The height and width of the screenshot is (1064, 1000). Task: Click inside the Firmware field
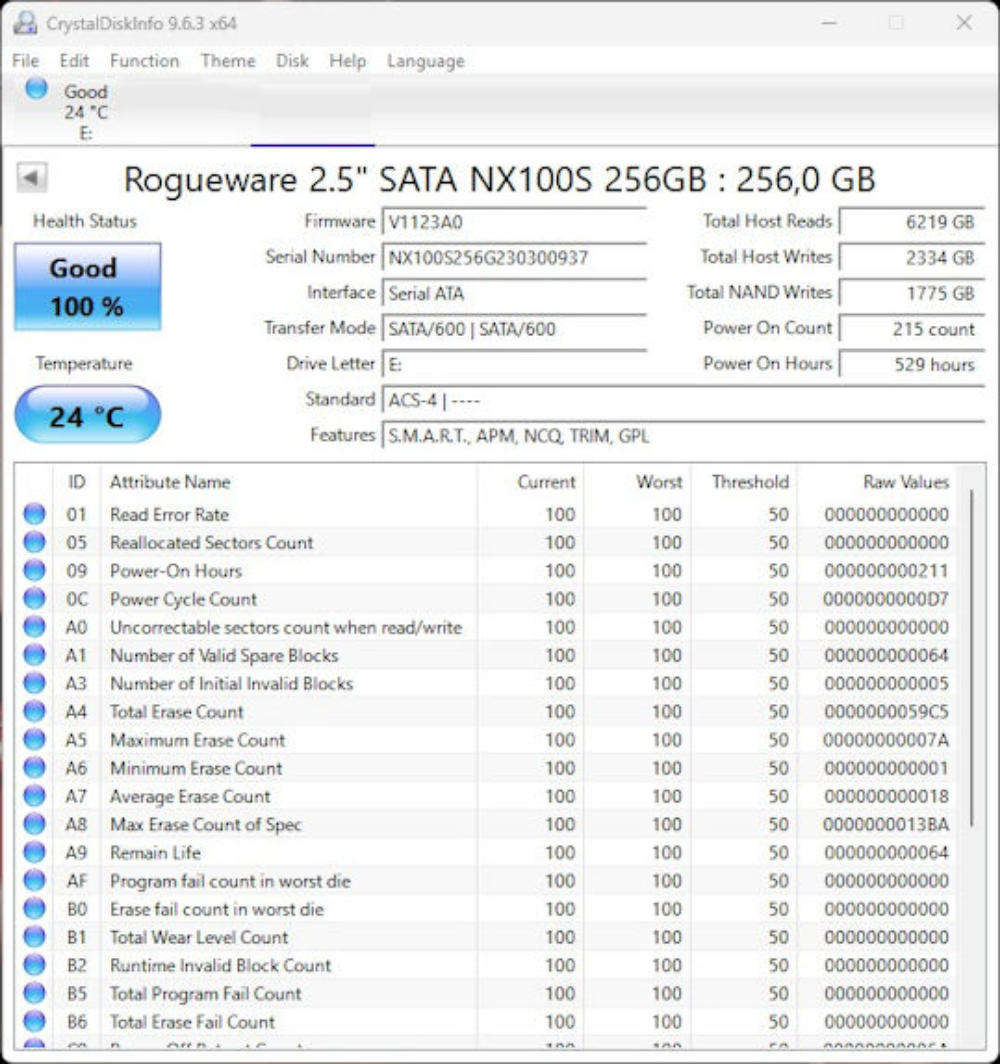510,222
